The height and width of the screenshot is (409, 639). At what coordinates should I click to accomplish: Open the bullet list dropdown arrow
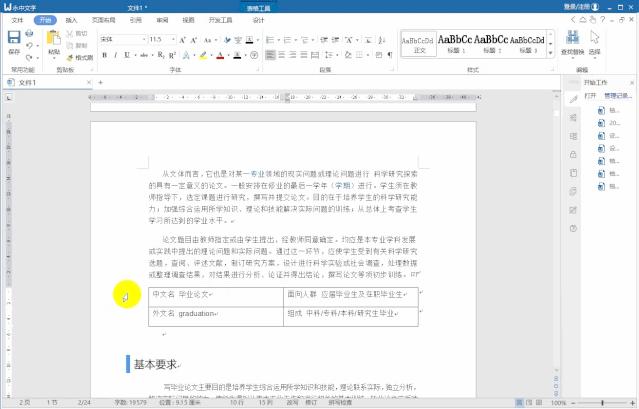[279, 40]
